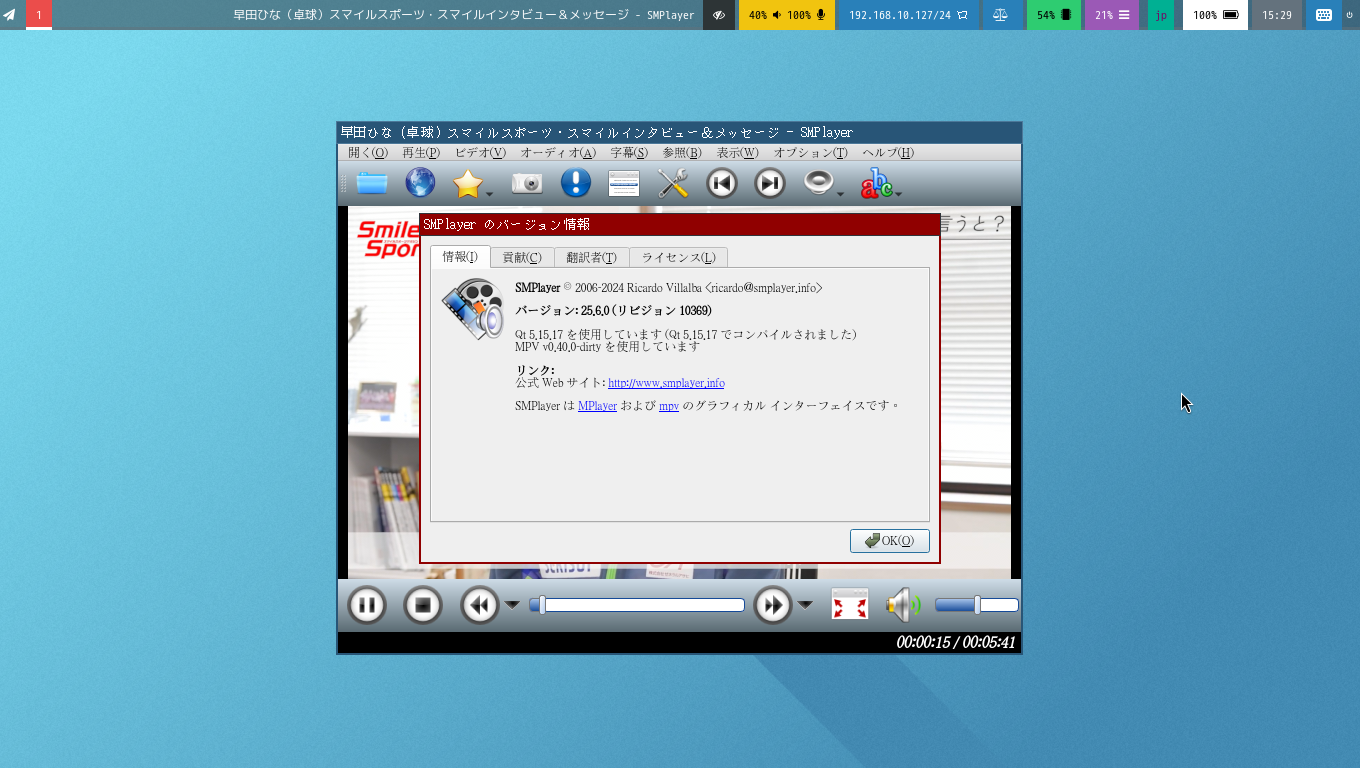Click the 00:00:15 / 00:05:41 time display
Screen dimensions: 1360x768
(956, 642)
